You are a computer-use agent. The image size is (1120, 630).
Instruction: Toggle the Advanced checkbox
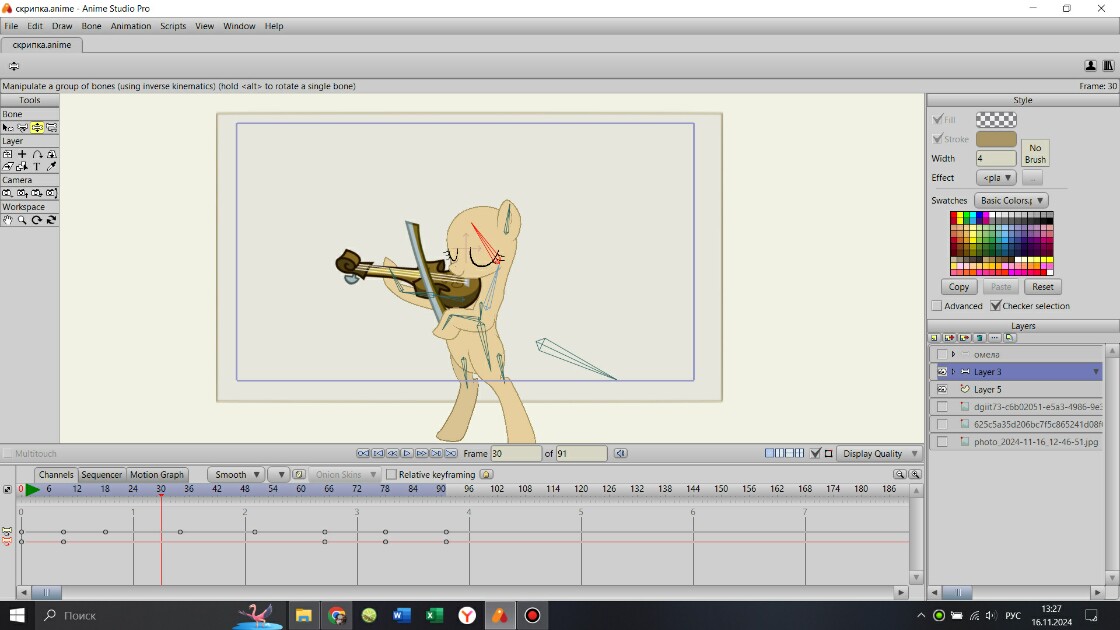pos(937,306)
